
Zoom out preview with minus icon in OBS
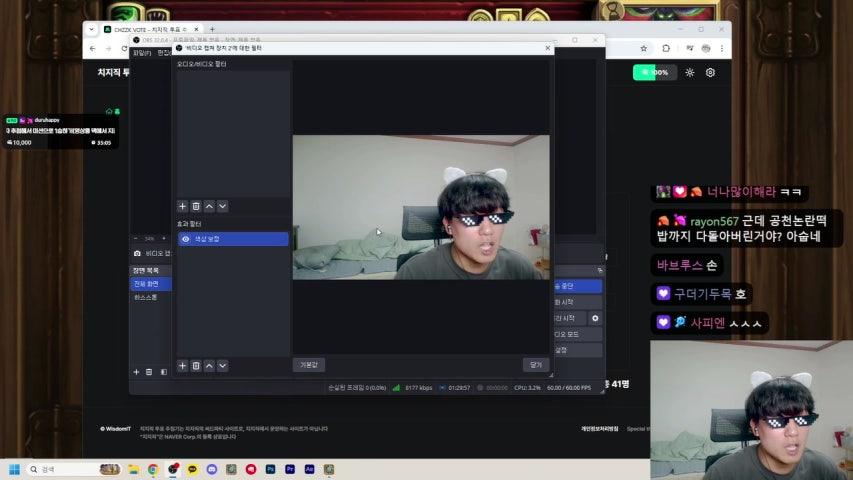pyautogui.click(x=136, y=238)
